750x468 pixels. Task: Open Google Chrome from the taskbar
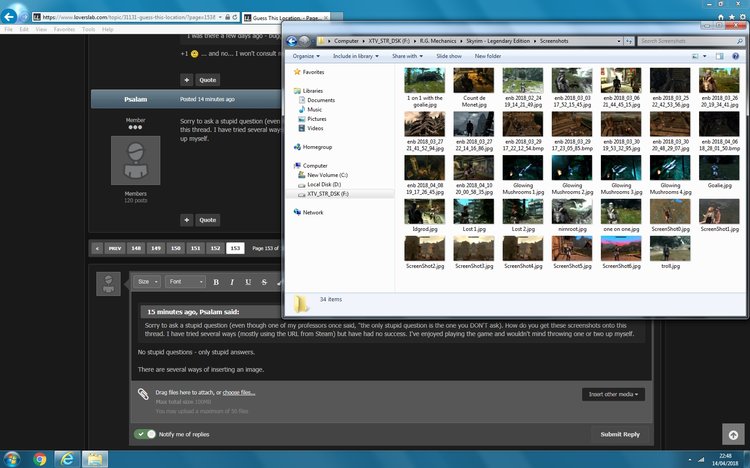[40, 459]
